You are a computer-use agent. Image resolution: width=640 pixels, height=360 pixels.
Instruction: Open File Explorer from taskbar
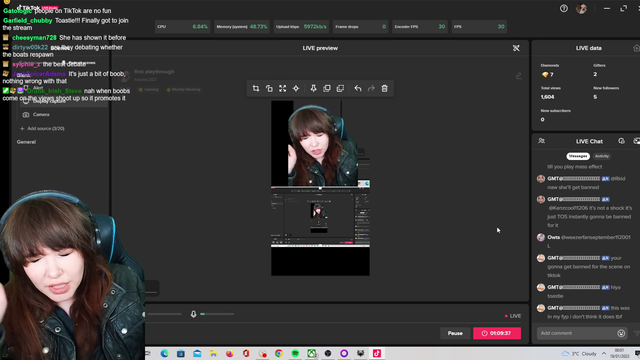click(213, 353)
